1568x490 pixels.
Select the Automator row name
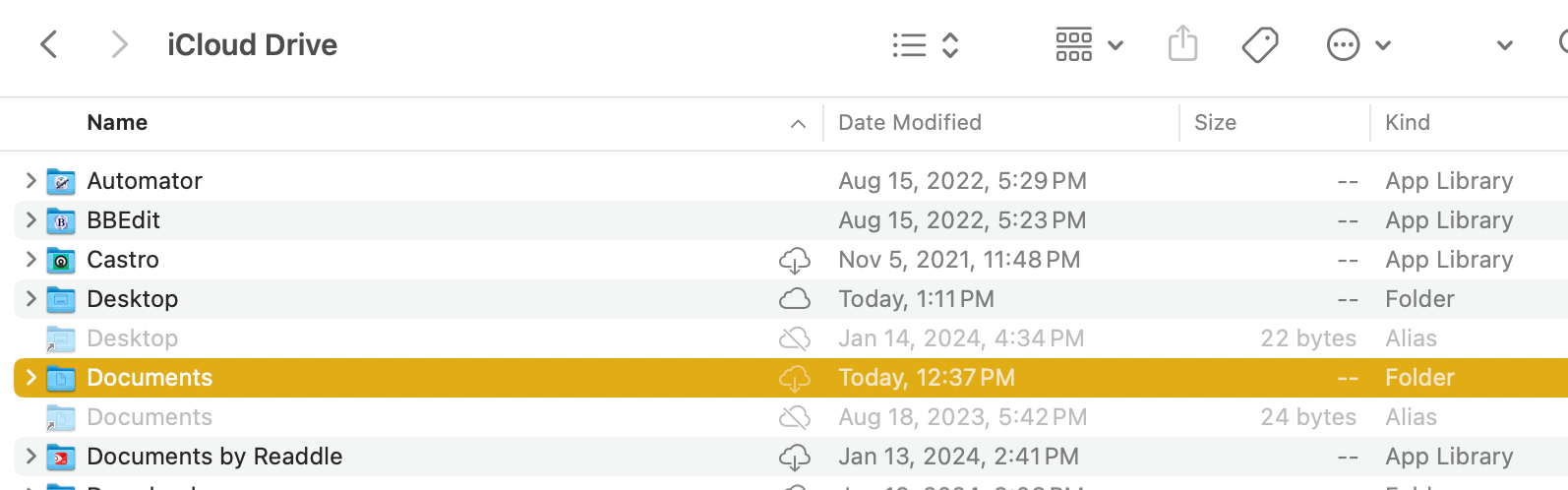pos(145,181)
